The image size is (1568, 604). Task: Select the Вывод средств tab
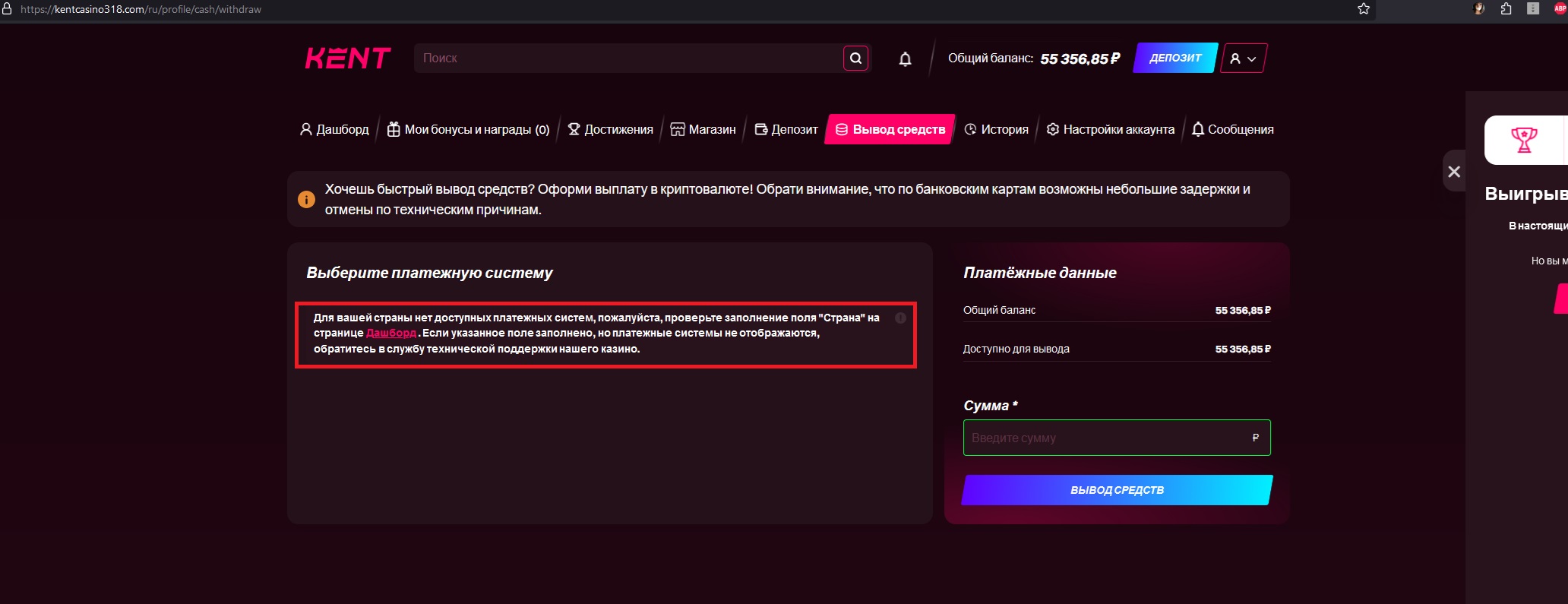(890, 129)
